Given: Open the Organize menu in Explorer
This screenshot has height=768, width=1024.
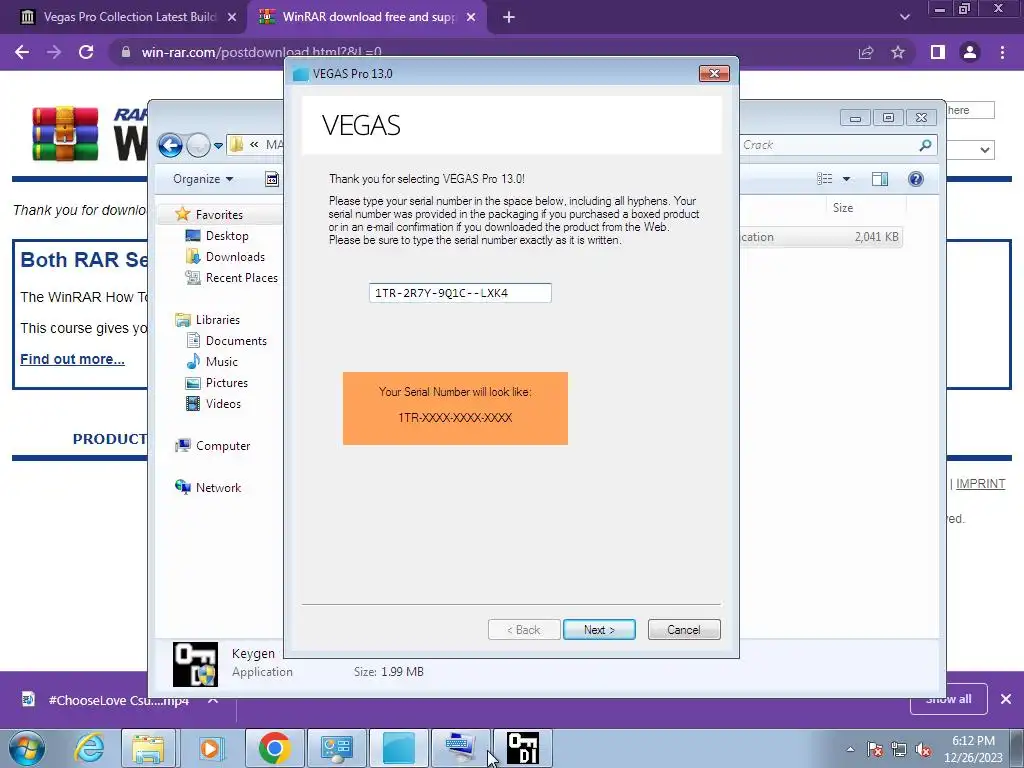Looking at the screenshot, I should [203, 179].
